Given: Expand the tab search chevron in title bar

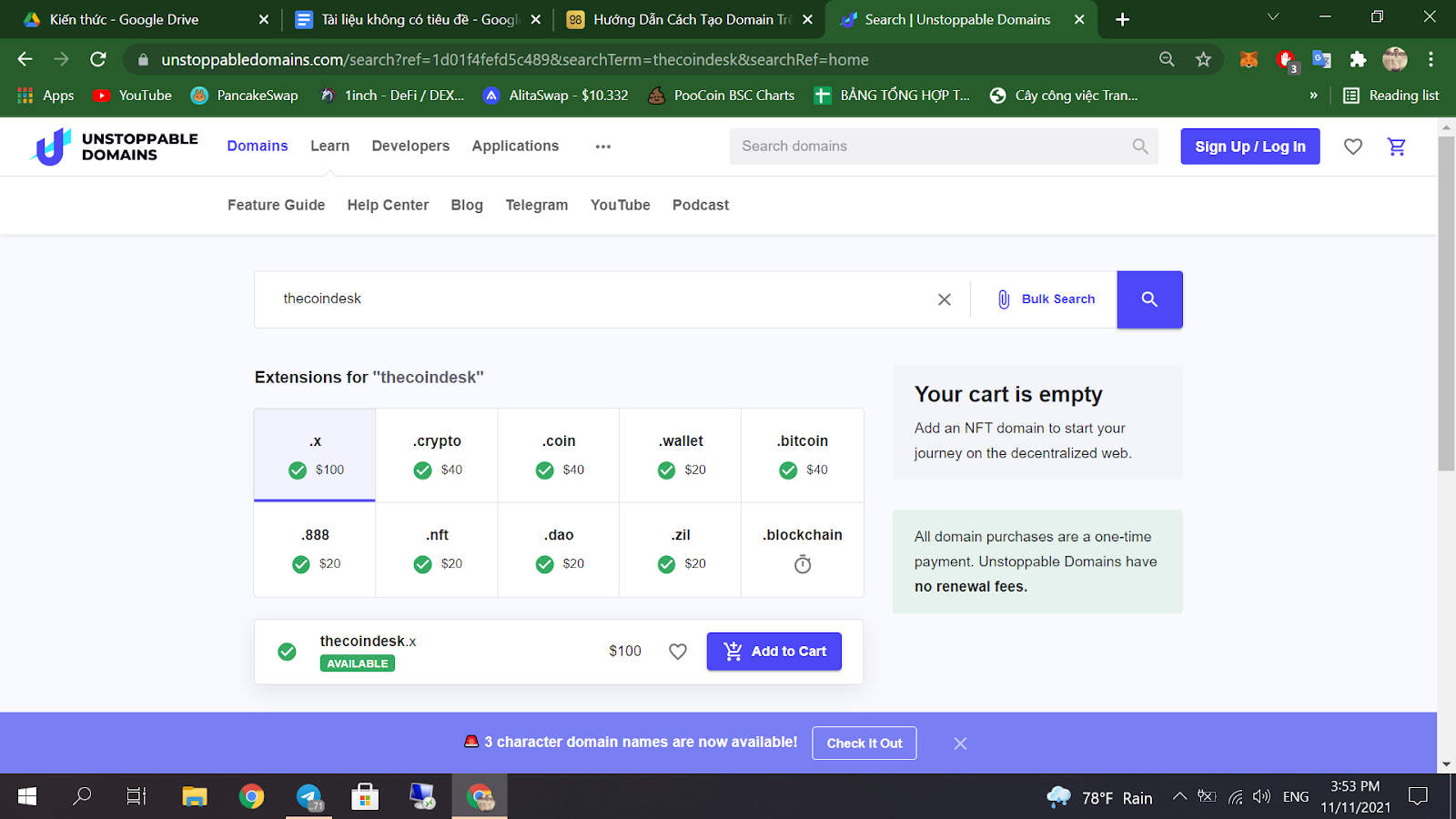Looking at the screenshot, I should coord(1273,16).
